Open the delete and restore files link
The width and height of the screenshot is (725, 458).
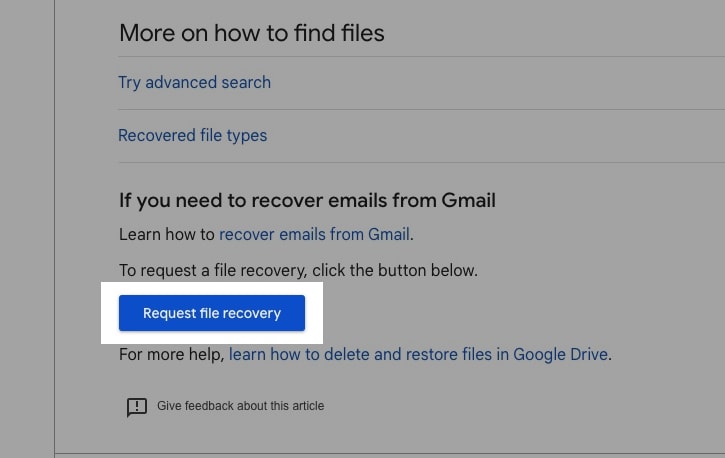click(x=418, y=354)
